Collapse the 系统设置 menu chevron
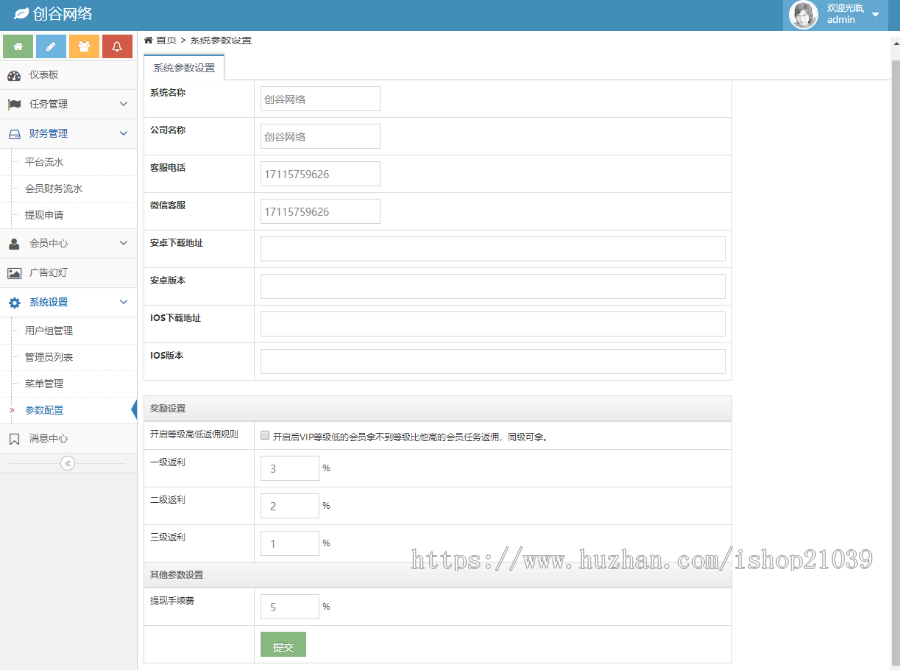This screenshot has width=900, height=670. click(123, 302)
